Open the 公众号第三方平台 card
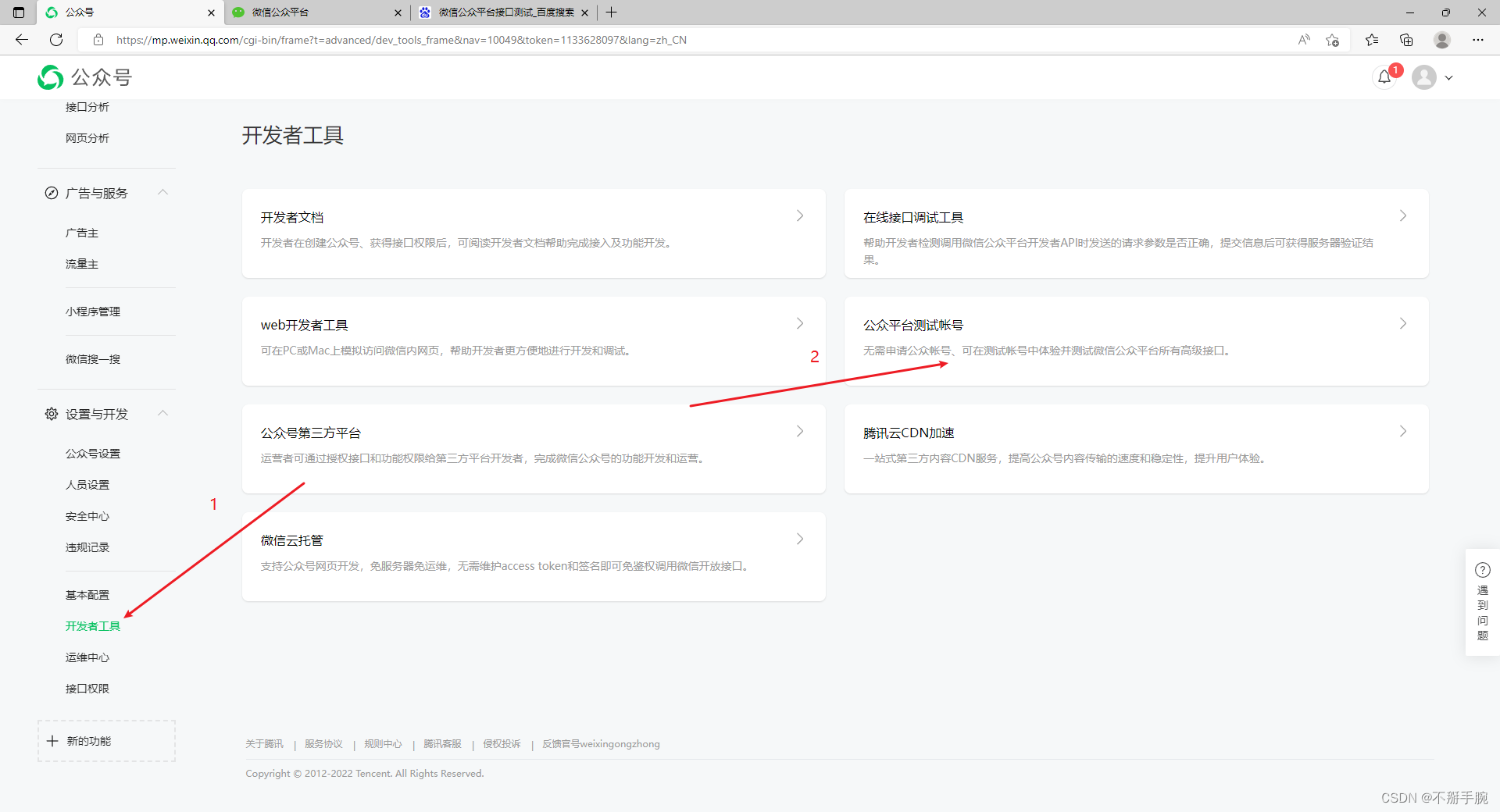1500x812 pixels. (534, 449)
